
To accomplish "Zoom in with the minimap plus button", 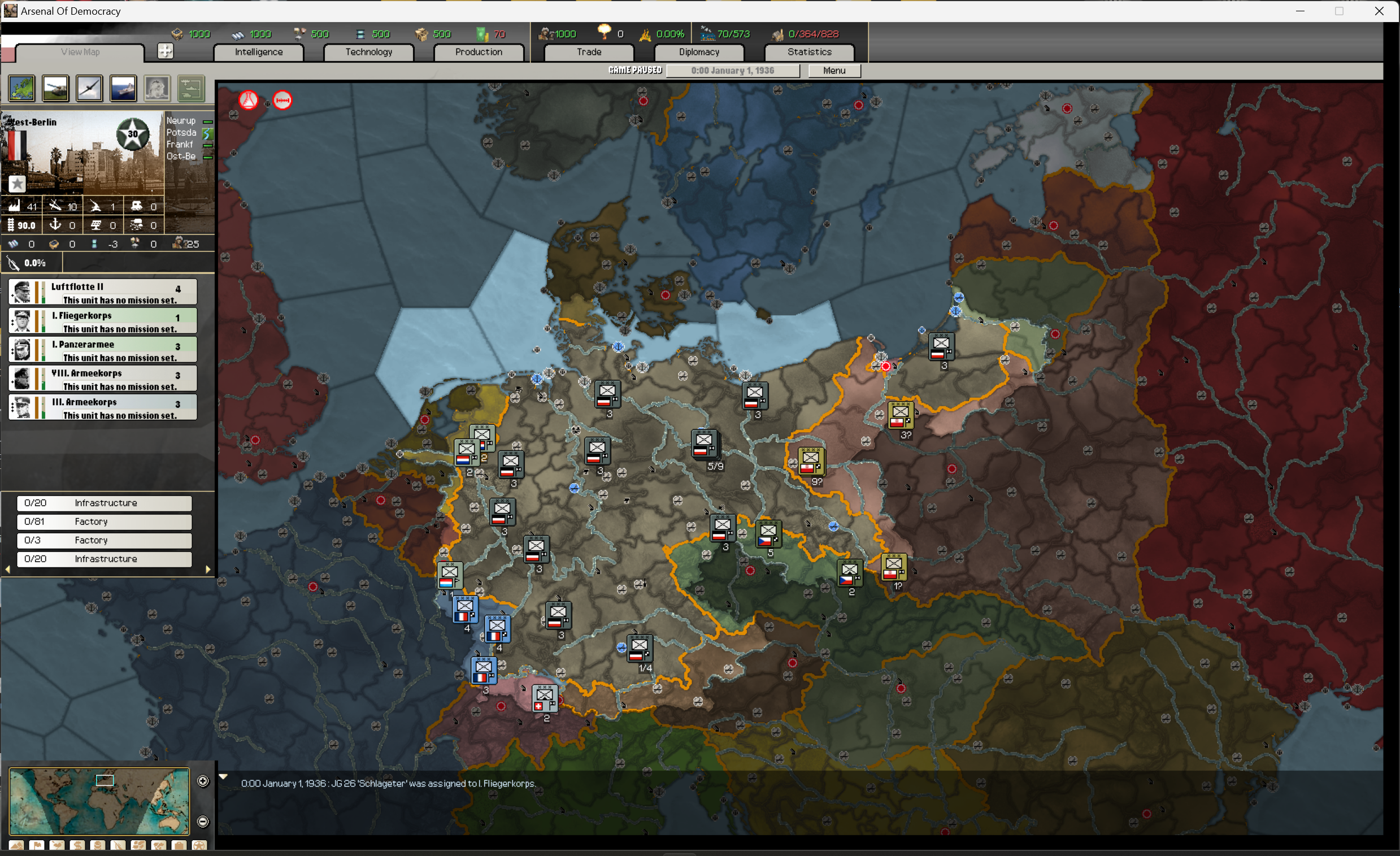I will tap(203, 781).
